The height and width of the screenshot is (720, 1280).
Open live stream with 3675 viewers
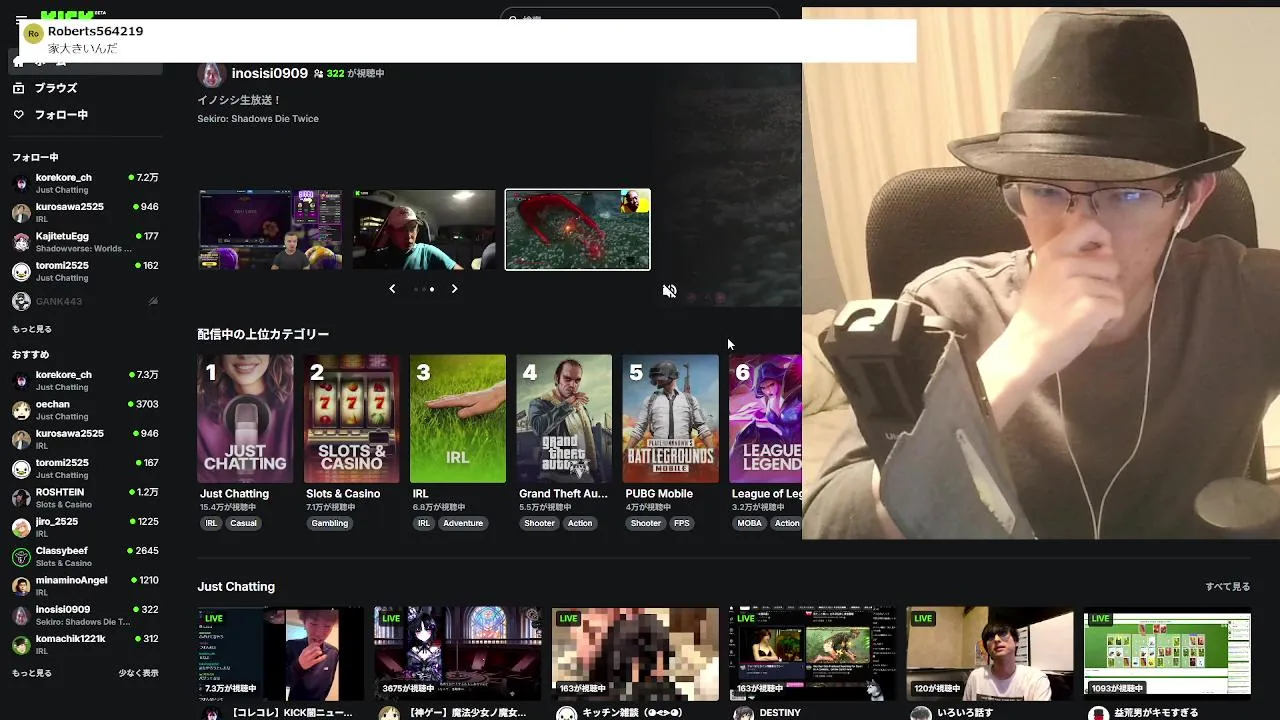coord(458,653)
